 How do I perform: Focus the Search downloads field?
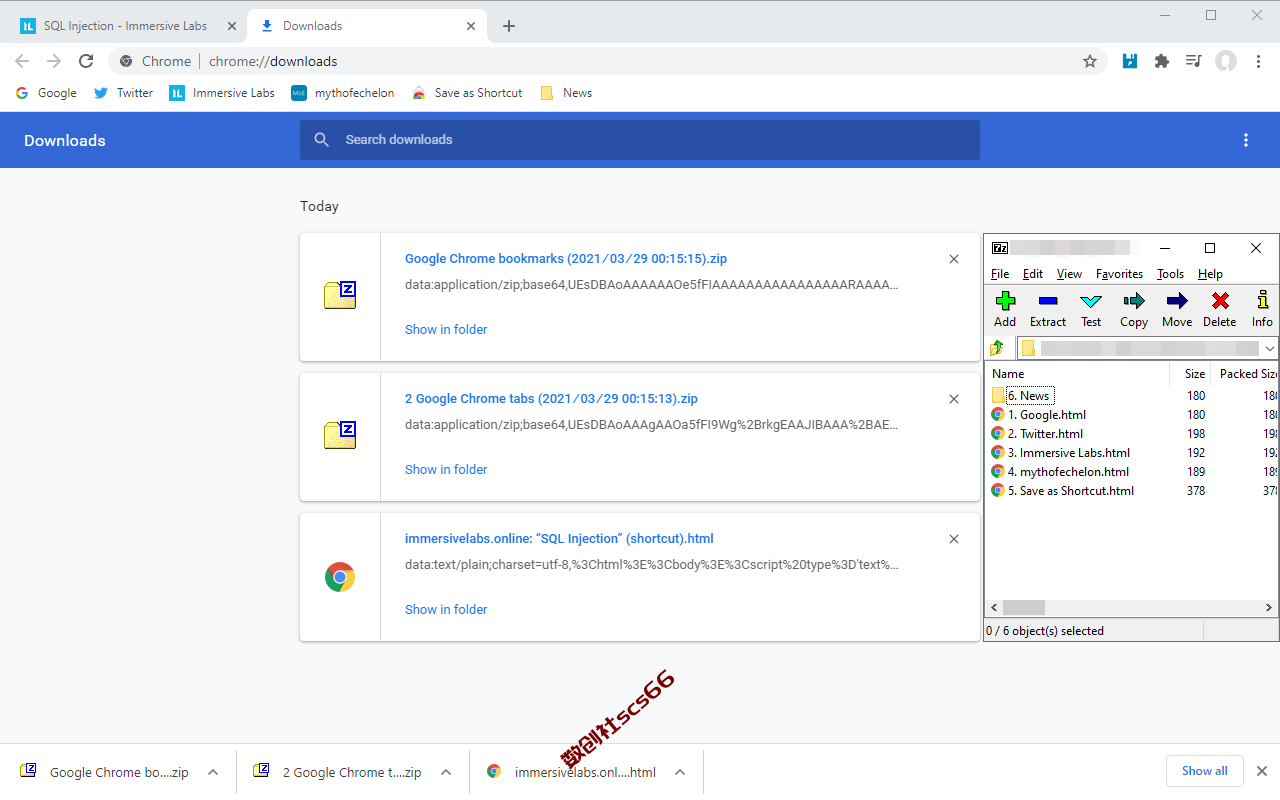click(x=640, y=140)
